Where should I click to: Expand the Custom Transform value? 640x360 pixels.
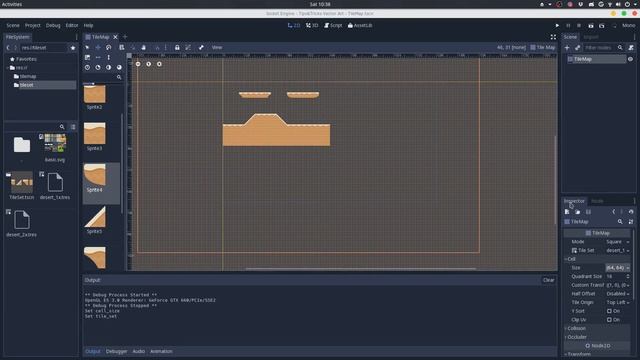click(x=617, y=285)
